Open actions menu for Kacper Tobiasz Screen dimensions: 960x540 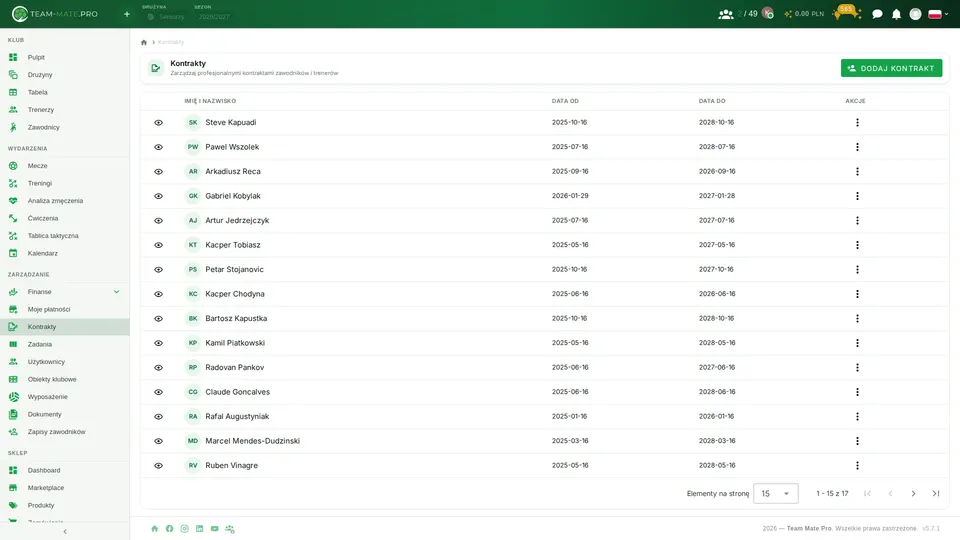857,245
